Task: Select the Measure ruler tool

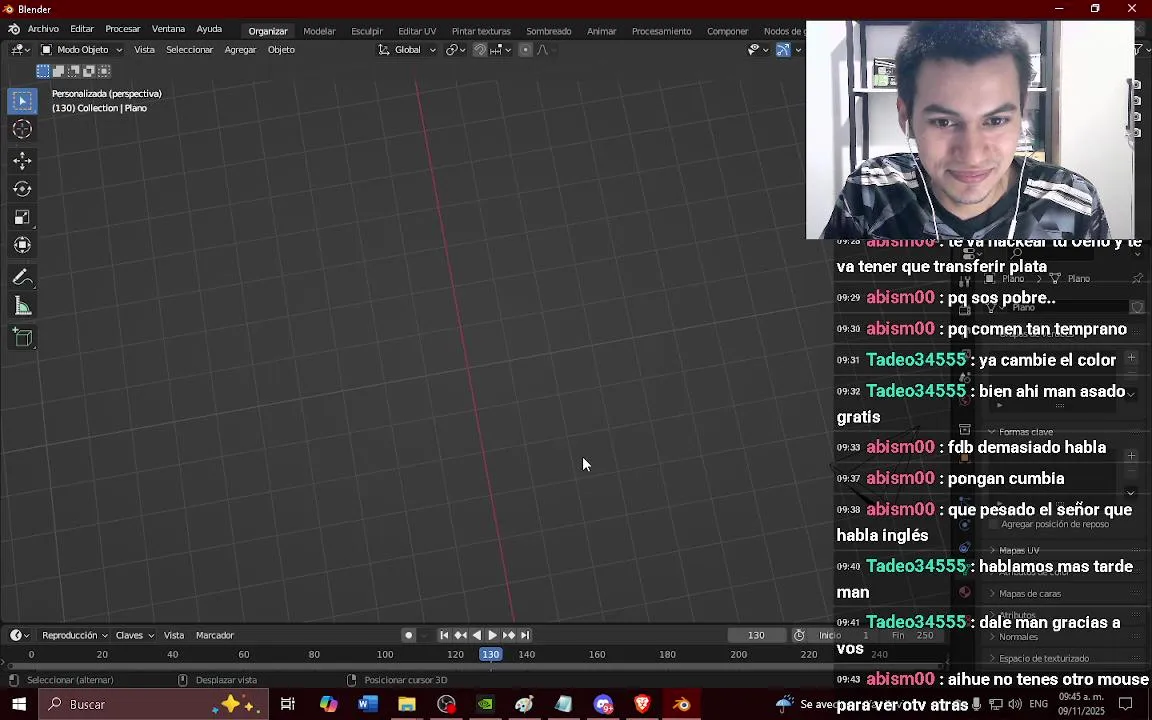Action: coord(22,306)
